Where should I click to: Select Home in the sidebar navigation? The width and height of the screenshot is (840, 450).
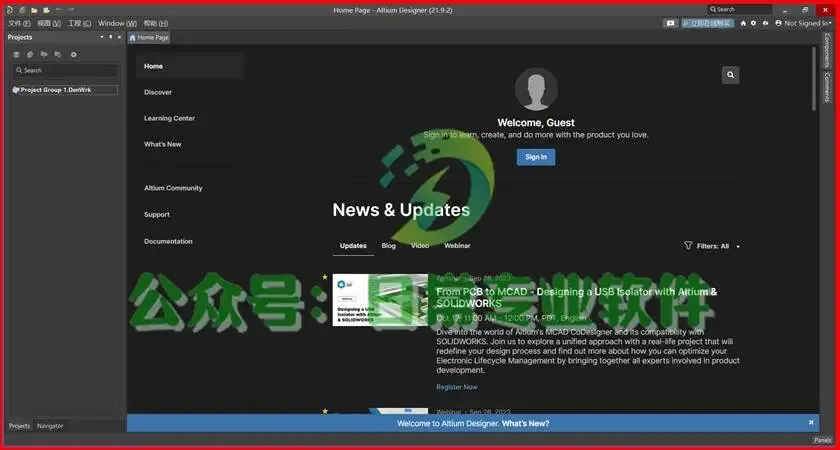(190, 66)
